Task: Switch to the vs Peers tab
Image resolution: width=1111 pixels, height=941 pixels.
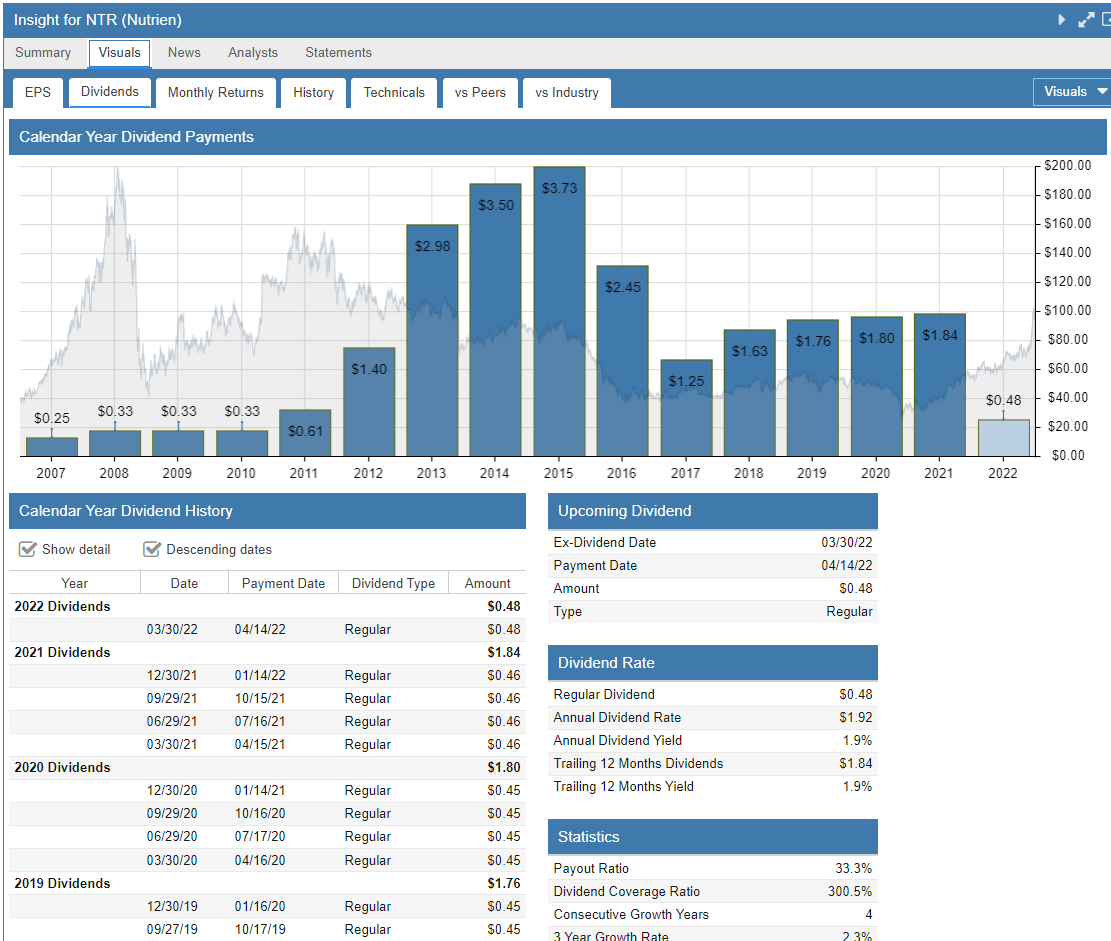Action: tap(480, 92)
